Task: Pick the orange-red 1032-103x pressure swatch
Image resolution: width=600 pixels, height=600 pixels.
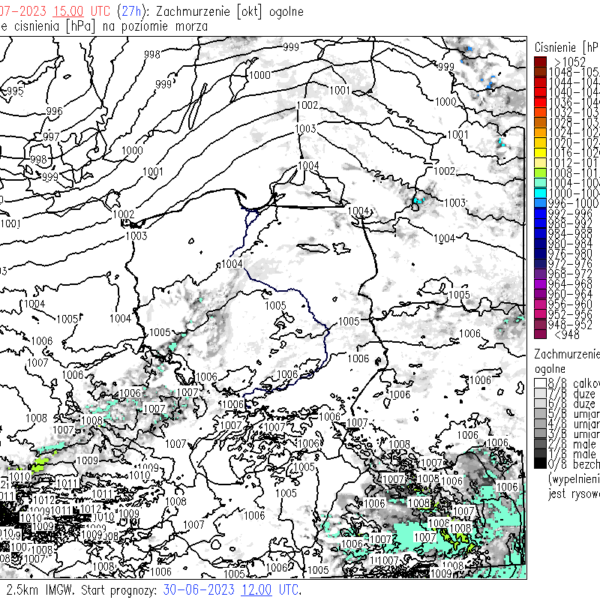Action: (x=540, y=112)
